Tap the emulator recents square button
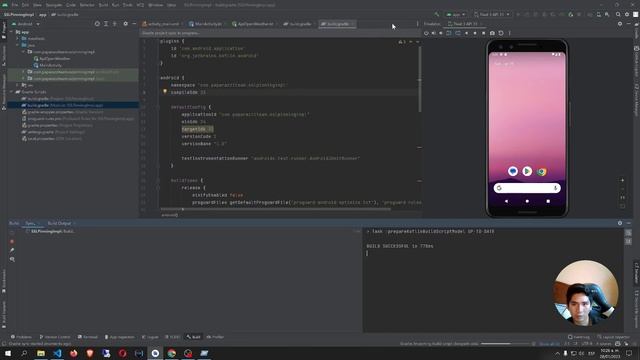The width and height of the screenshot is (640, 360). point(548,201)
